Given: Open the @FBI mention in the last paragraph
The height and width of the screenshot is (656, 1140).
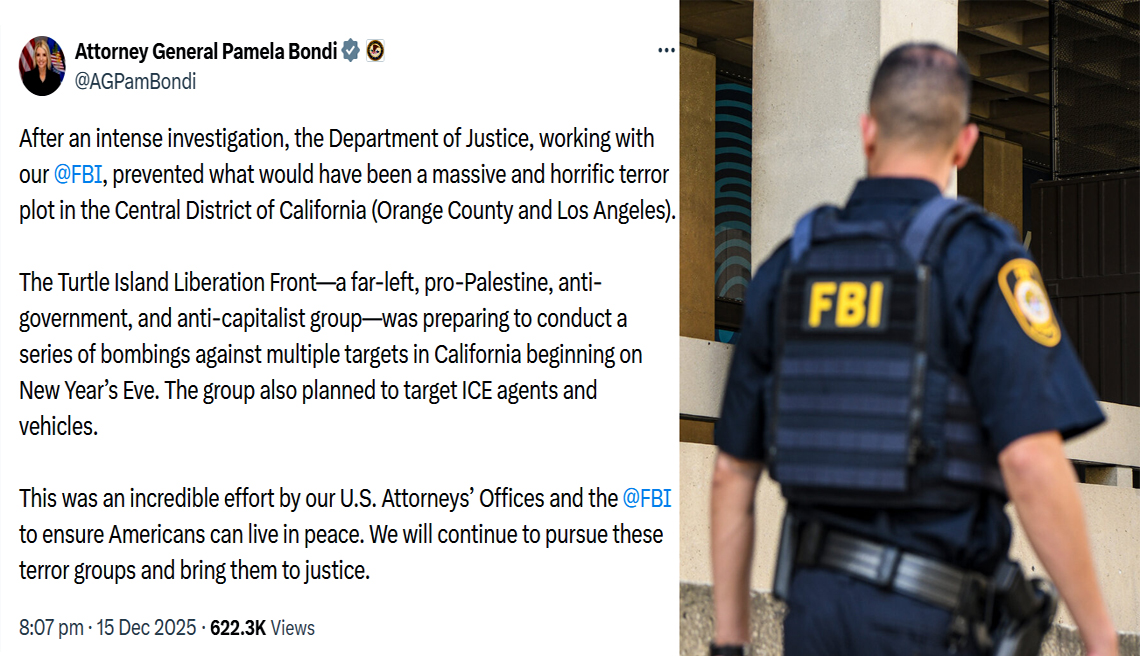Looking at the screenshot, I should (x=646, y=497).
